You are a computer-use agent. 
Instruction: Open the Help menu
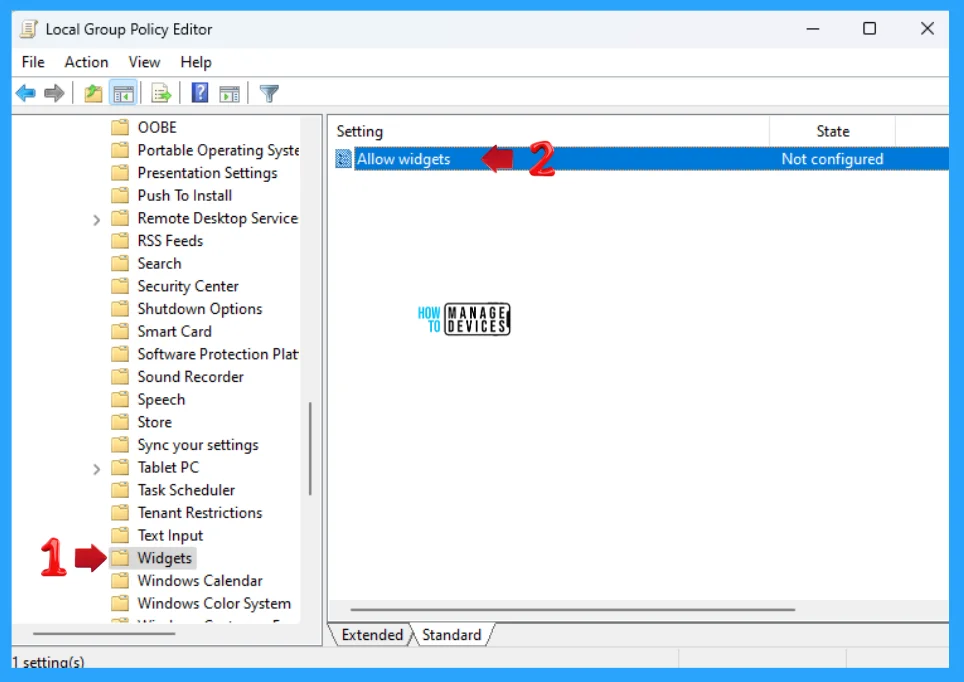(196, 62)
